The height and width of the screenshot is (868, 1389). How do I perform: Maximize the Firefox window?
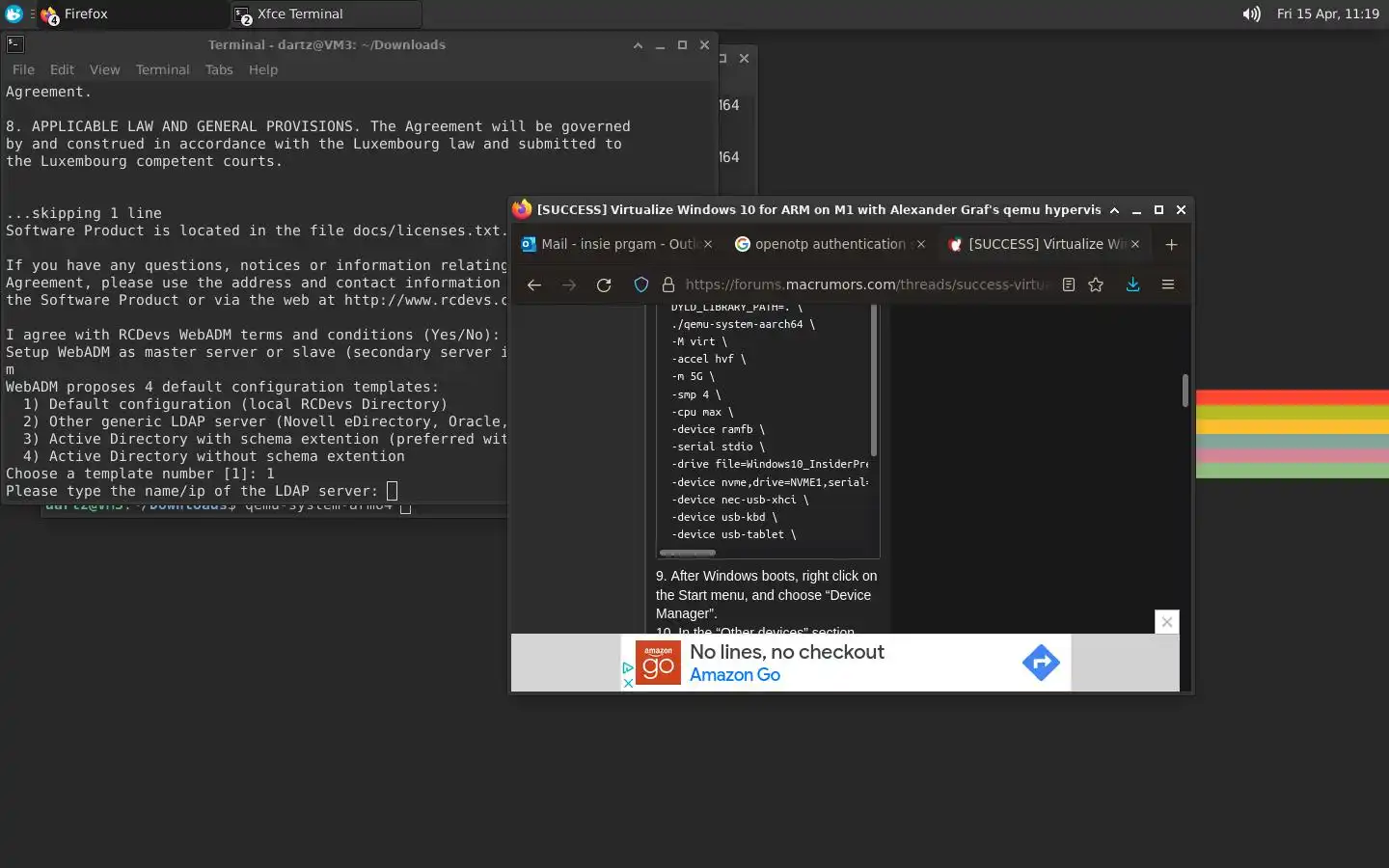[x=1158, y=210]
